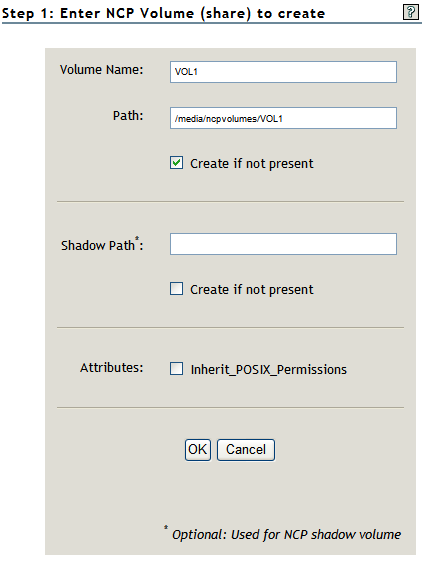Click the Volume Name label
423x561 pixels.
[101, 69]
